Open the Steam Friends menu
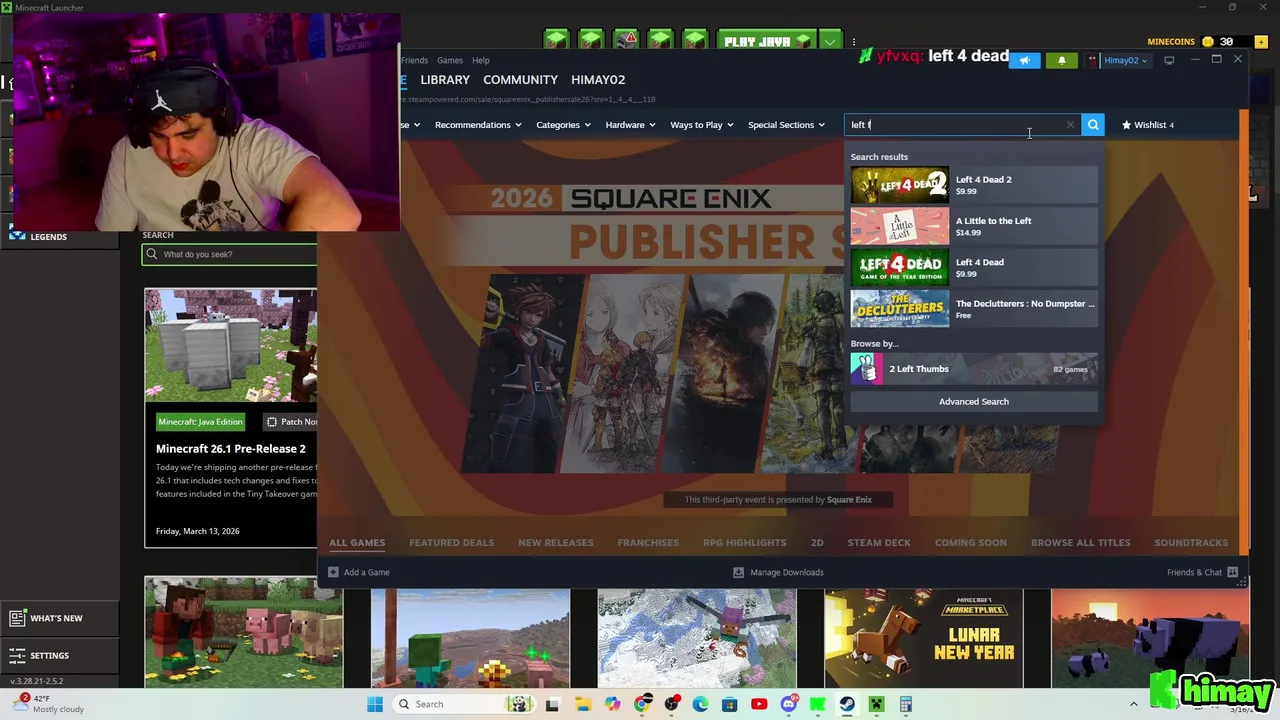The image size is (1280, 720). coord(414,60)
